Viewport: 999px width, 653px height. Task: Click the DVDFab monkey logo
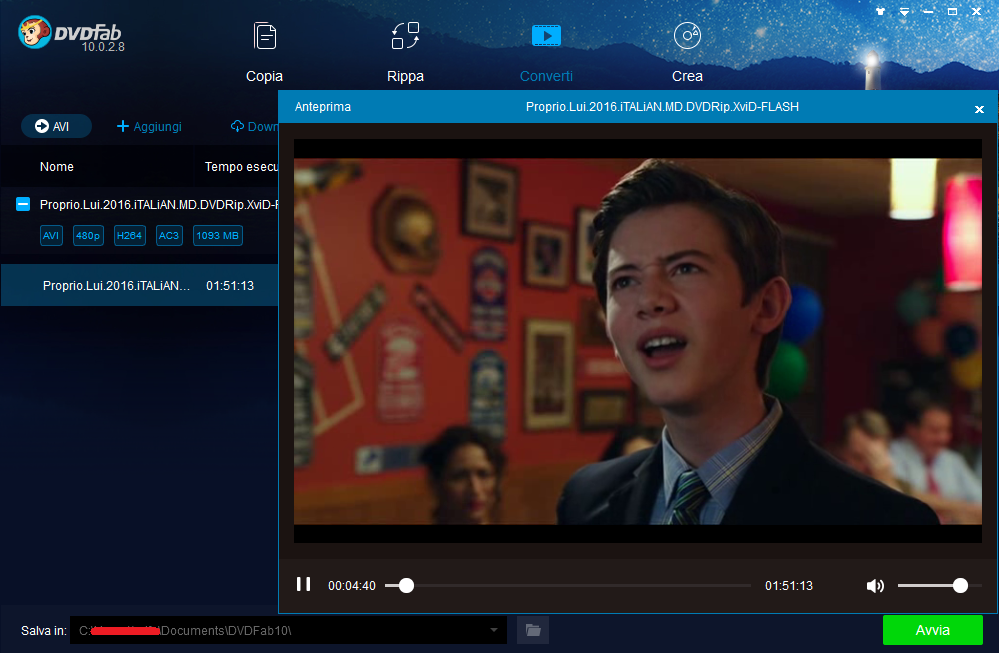[x=34, y=32]
